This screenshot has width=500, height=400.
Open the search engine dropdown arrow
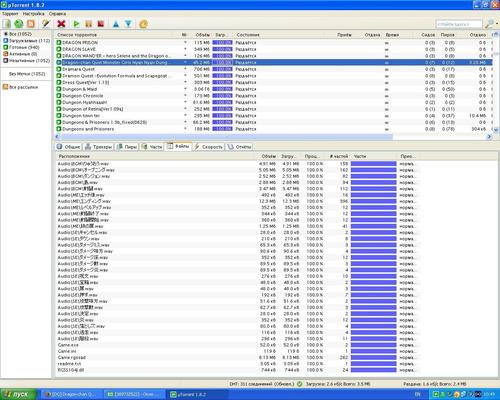click(497, 24)
